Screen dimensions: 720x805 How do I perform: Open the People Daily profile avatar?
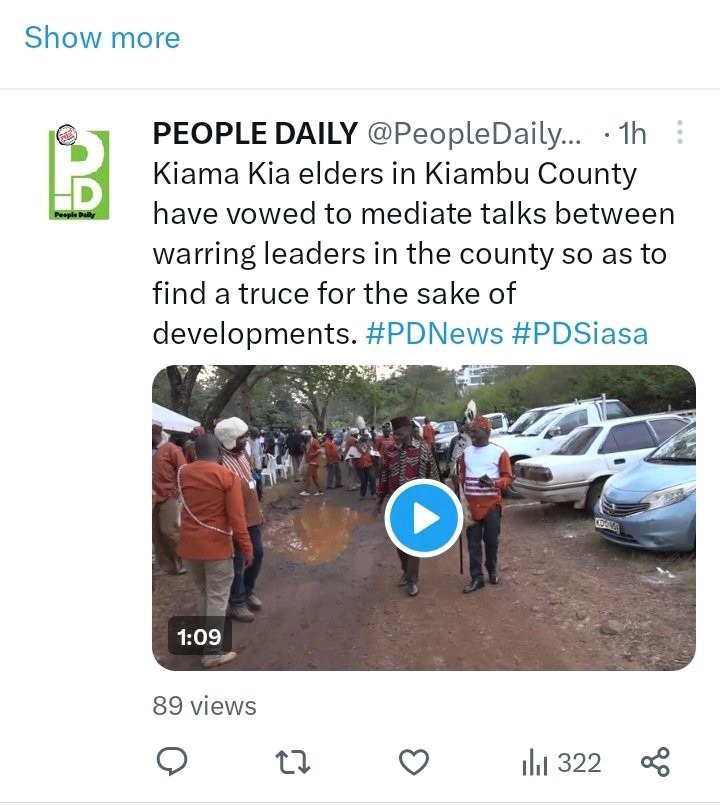pos(79,172)
